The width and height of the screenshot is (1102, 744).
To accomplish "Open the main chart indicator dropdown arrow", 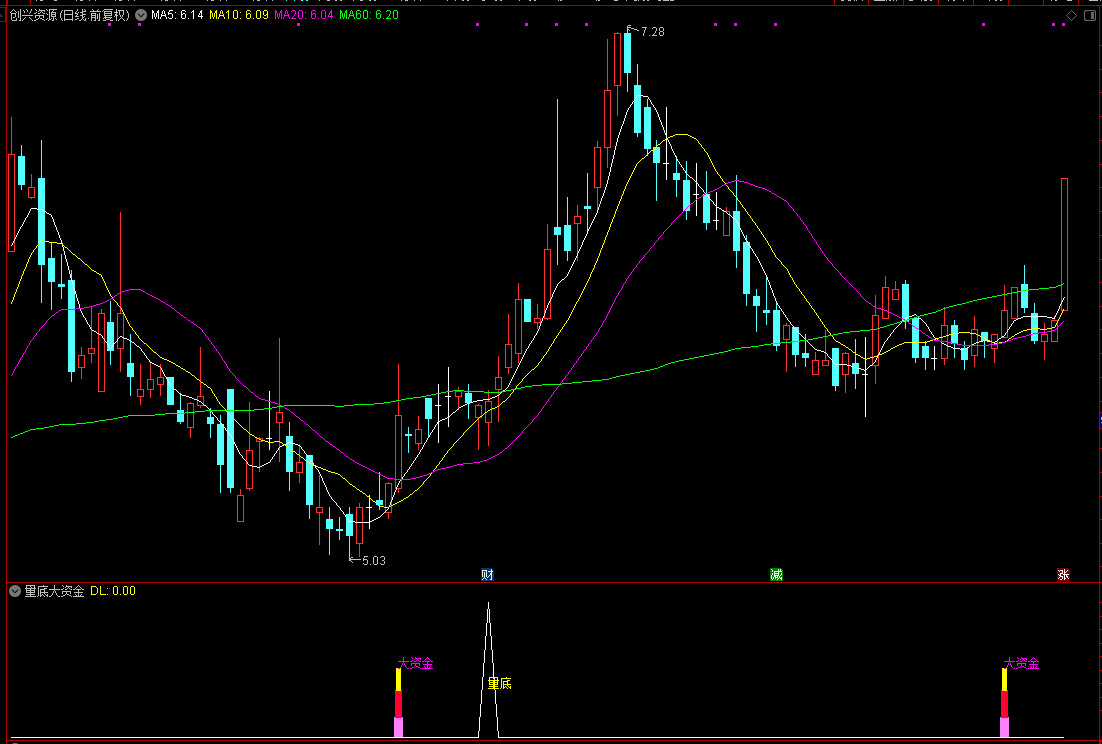I will (141, 15).
